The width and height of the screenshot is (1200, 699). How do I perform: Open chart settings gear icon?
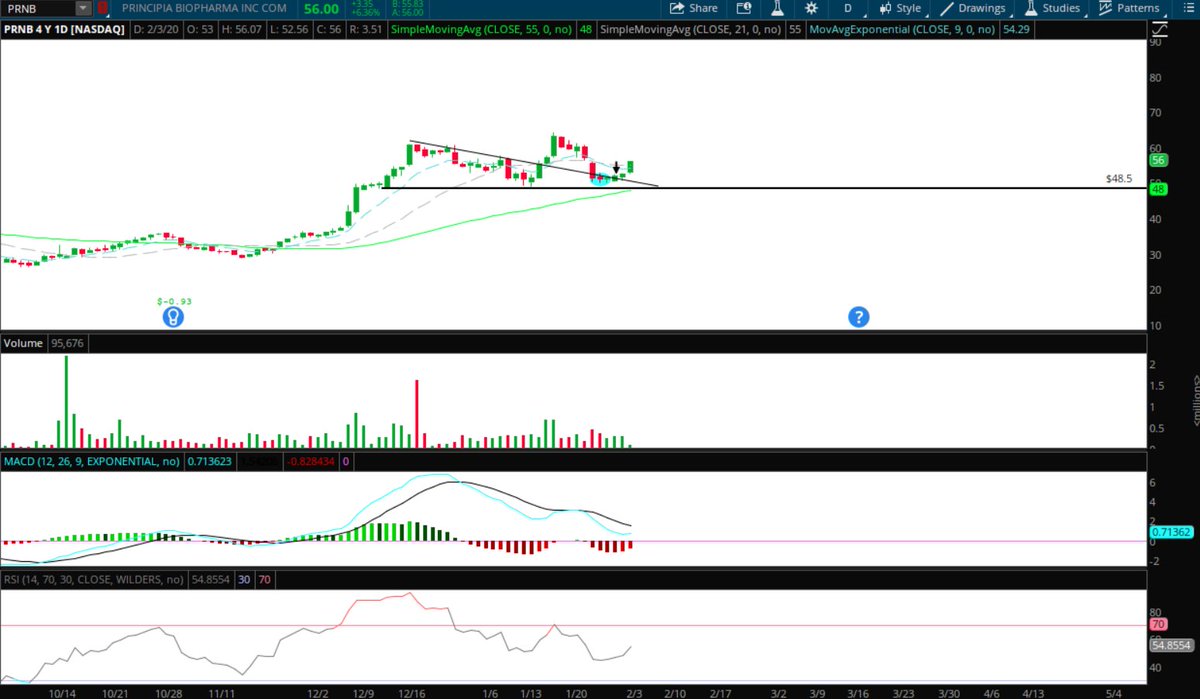pyautogui.click(x=810, y=8)
